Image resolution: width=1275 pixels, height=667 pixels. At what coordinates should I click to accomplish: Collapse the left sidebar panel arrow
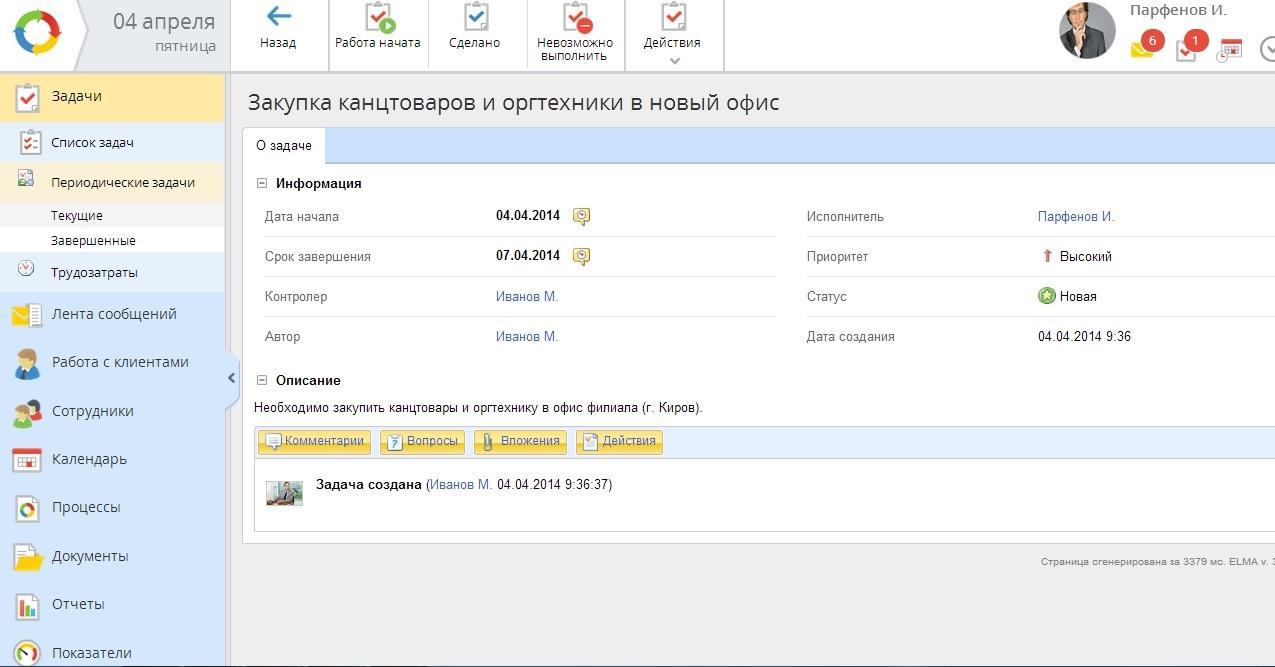[231, 378]
